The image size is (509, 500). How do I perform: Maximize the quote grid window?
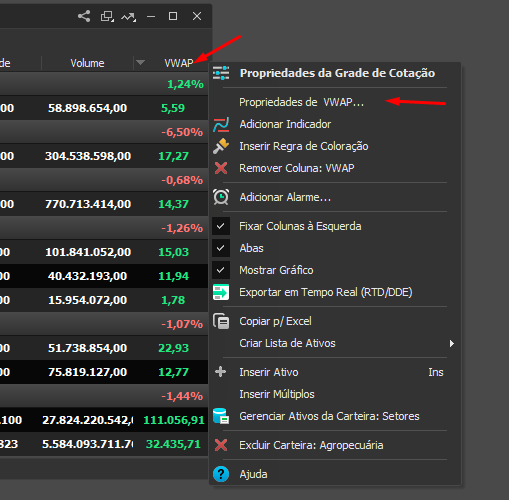[x=173, y=16]
